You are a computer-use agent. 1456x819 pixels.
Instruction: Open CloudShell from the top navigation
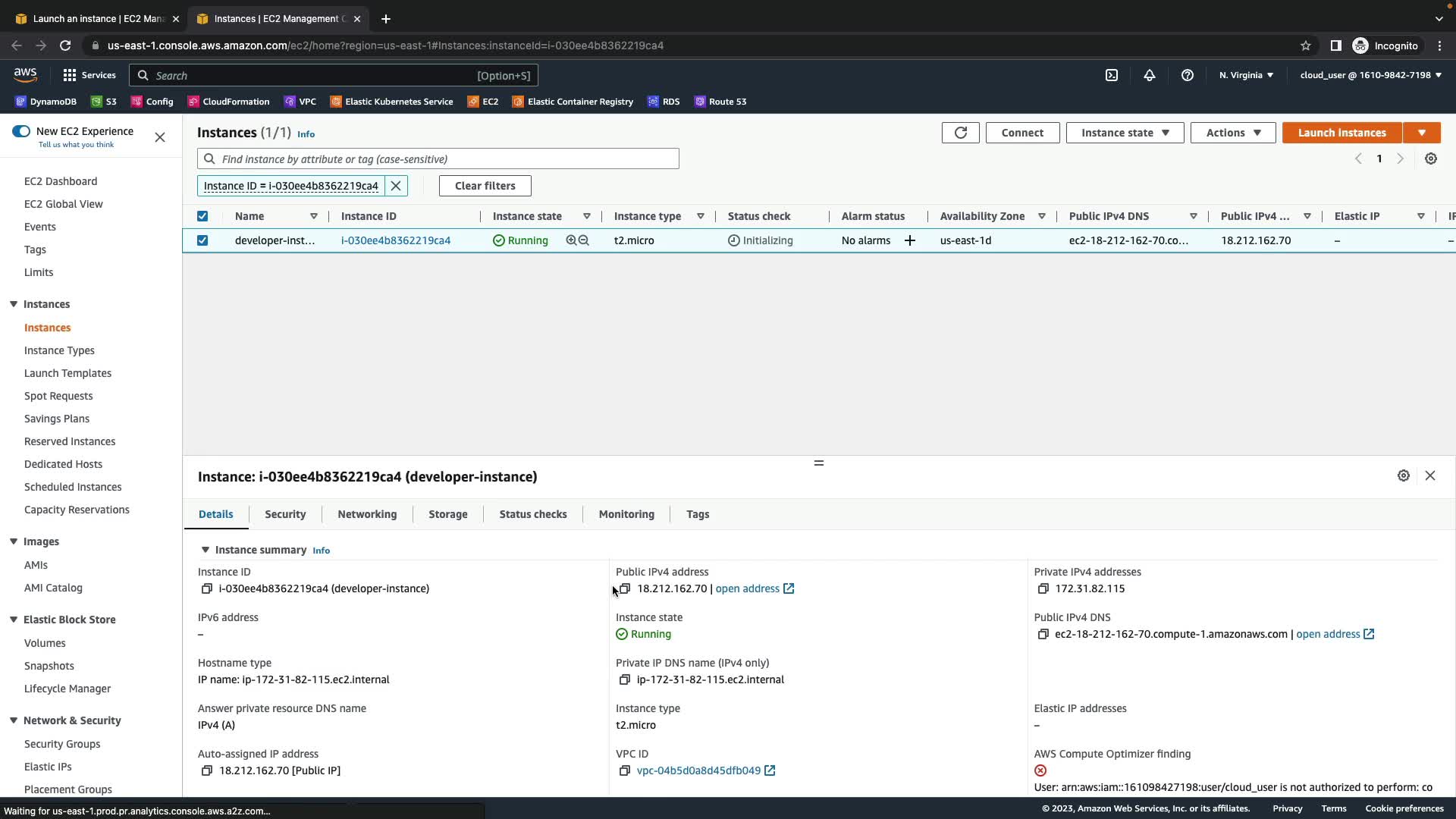point(1111,75)
